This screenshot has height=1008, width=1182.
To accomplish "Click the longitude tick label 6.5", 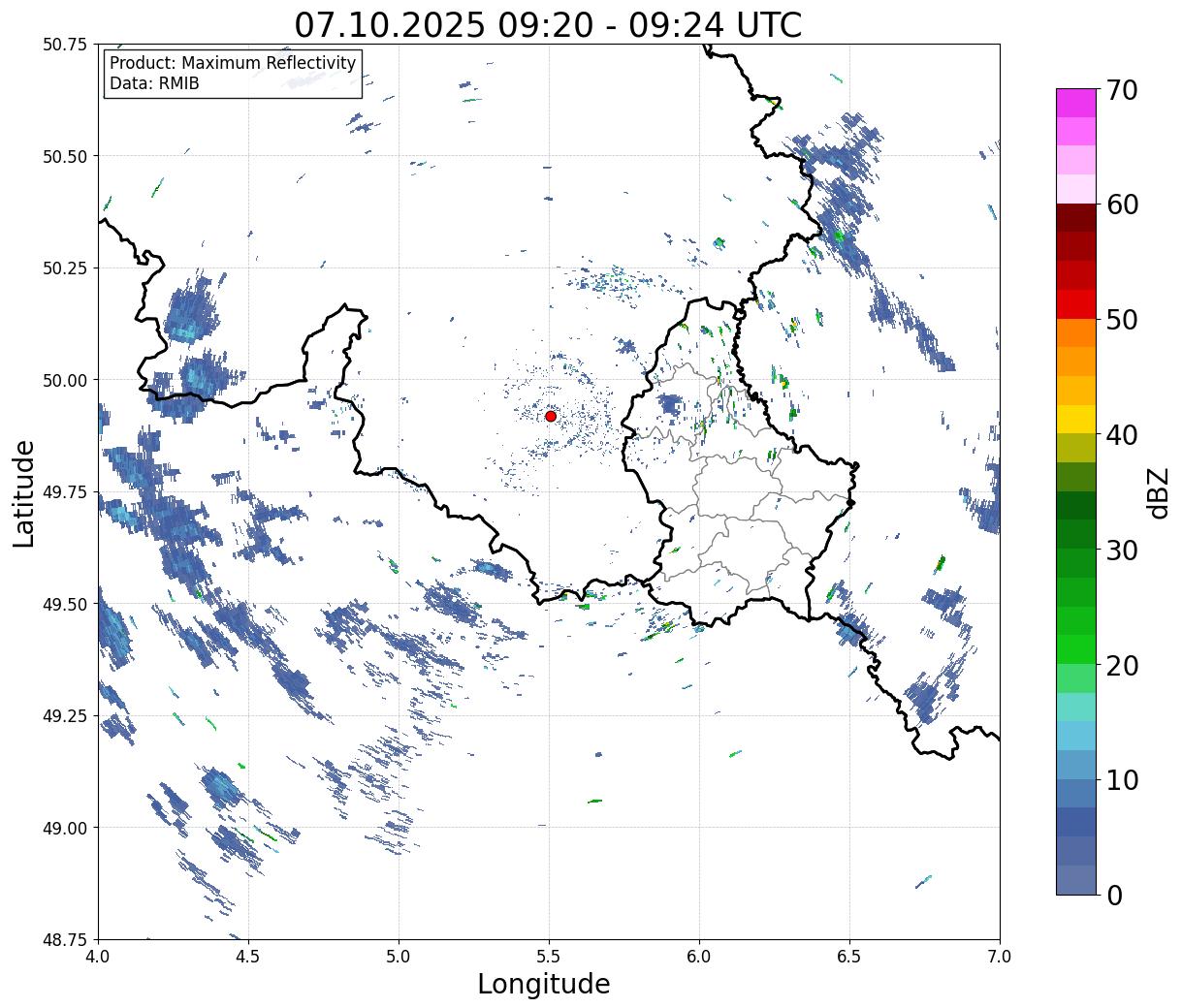I will [849, 956].
